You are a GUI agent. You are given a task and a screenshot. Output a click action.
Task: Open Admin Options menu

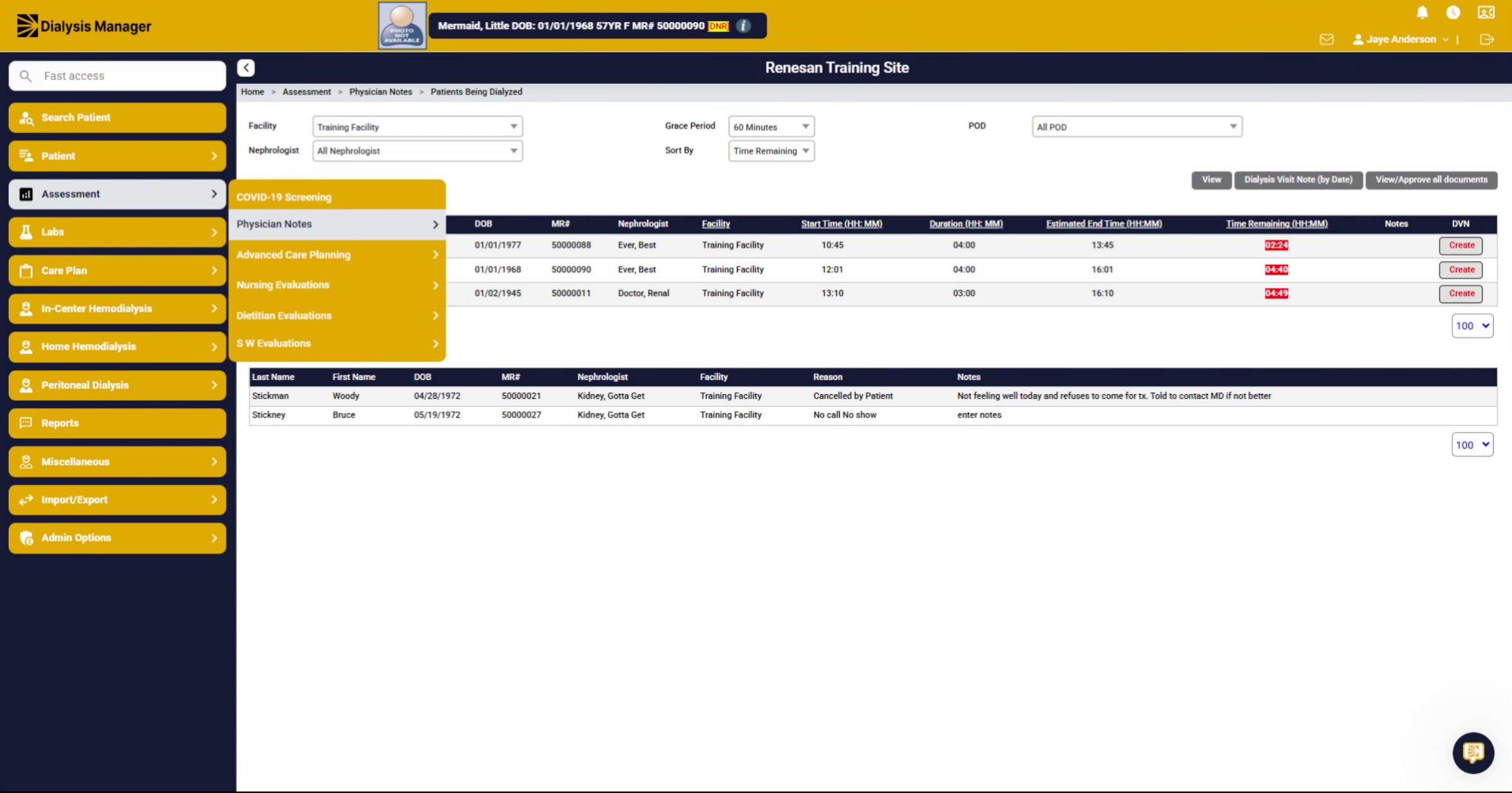pos(117,538)
